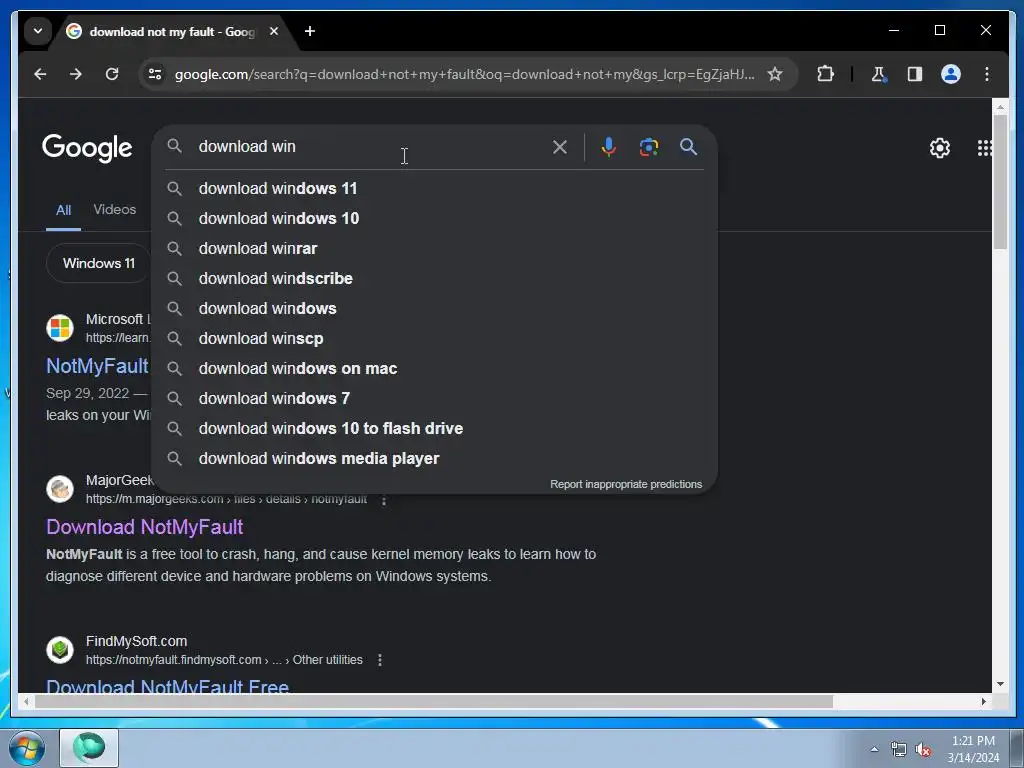Choose suggestion 'download windscribe'
This screenshot has height=768, width=1024.
[x=434, y=279]
